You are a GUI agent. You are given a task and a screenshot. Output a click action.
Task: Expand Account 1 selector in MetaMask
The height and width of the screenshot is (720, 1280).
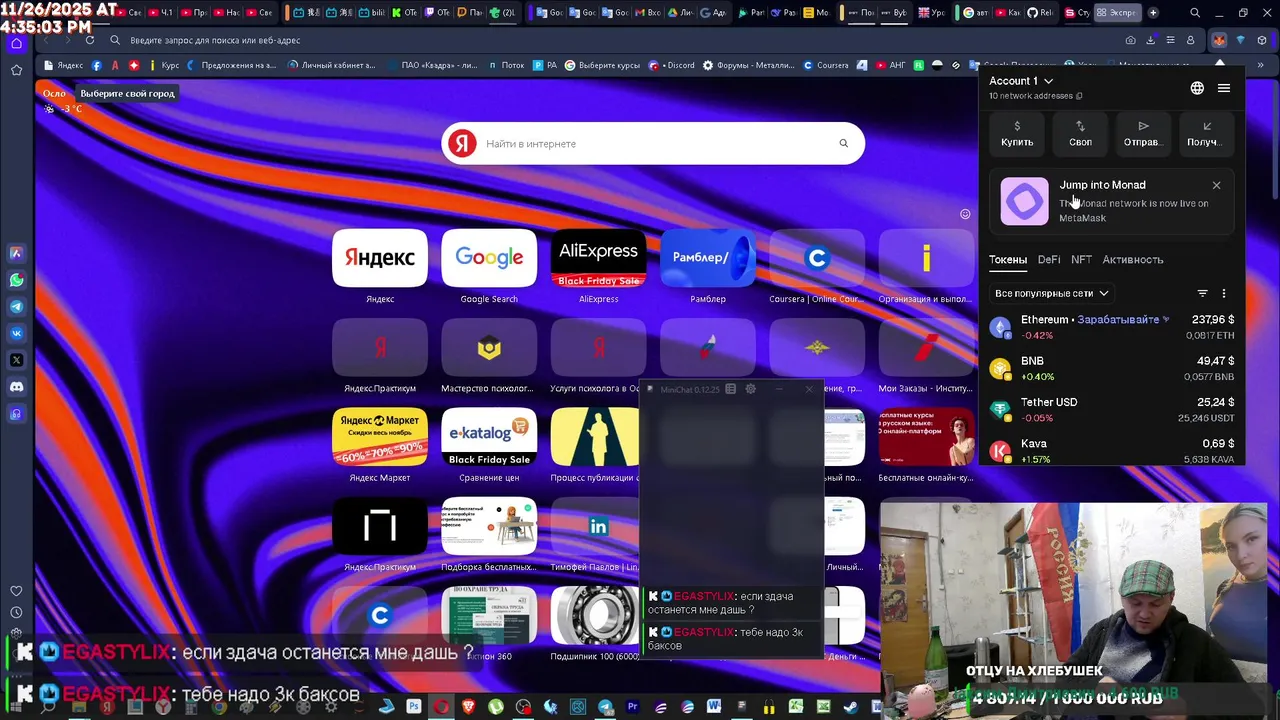(1021, 81)
